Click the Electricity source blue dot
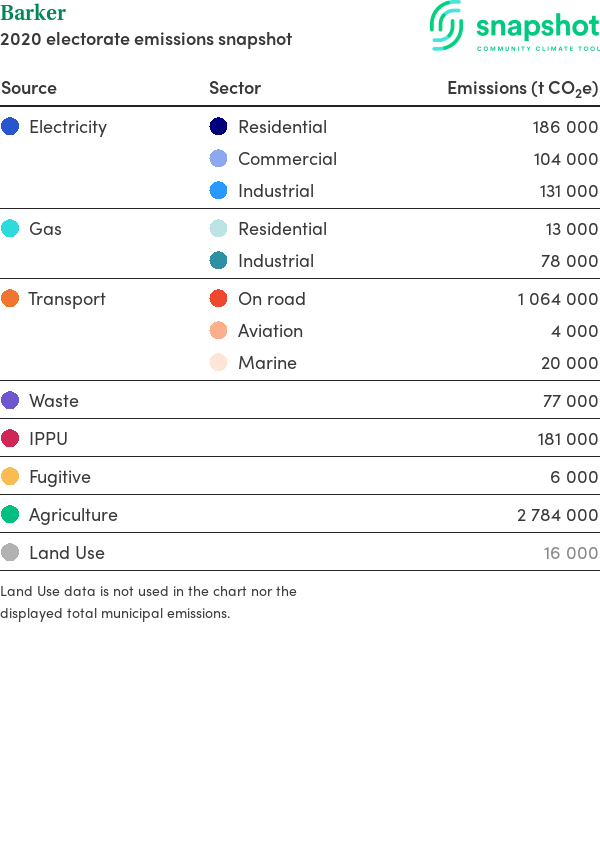 pyautogui.click(x=10, y=126)
